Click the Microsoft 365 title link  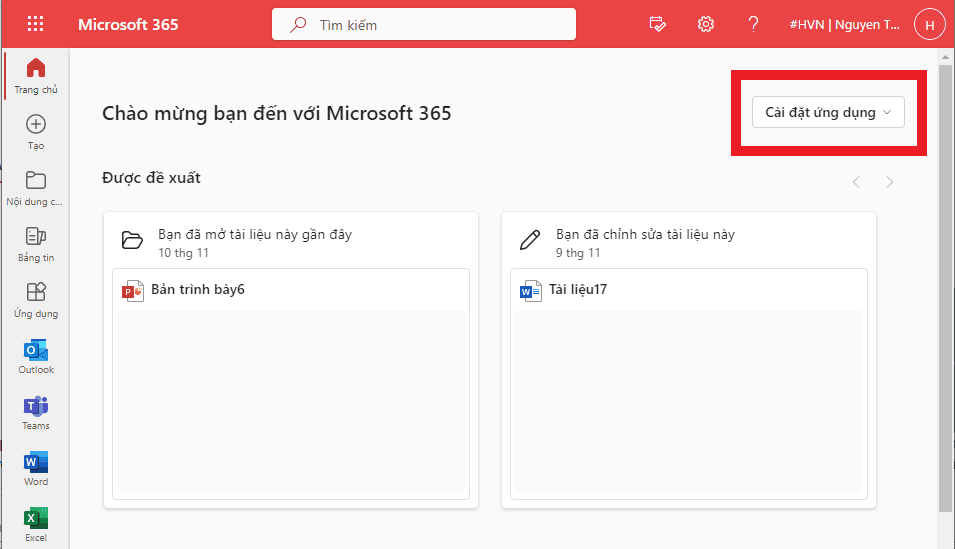point(128,24)
